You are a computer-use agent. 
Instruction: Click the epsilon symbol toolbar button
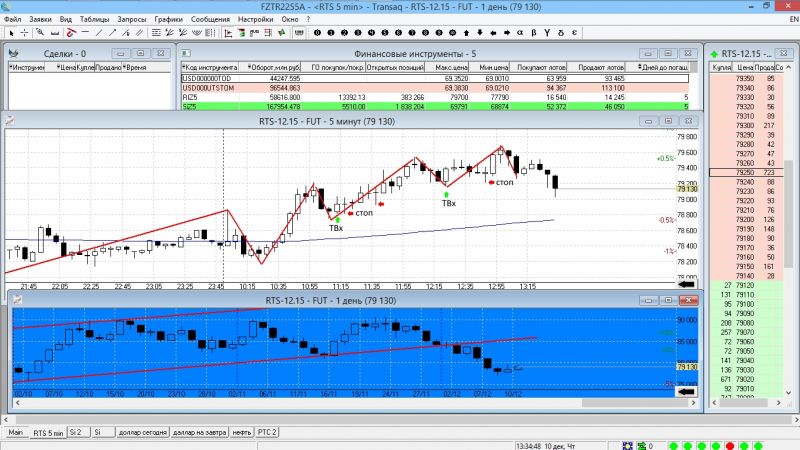pyautogui.click(x=574, y=33)
